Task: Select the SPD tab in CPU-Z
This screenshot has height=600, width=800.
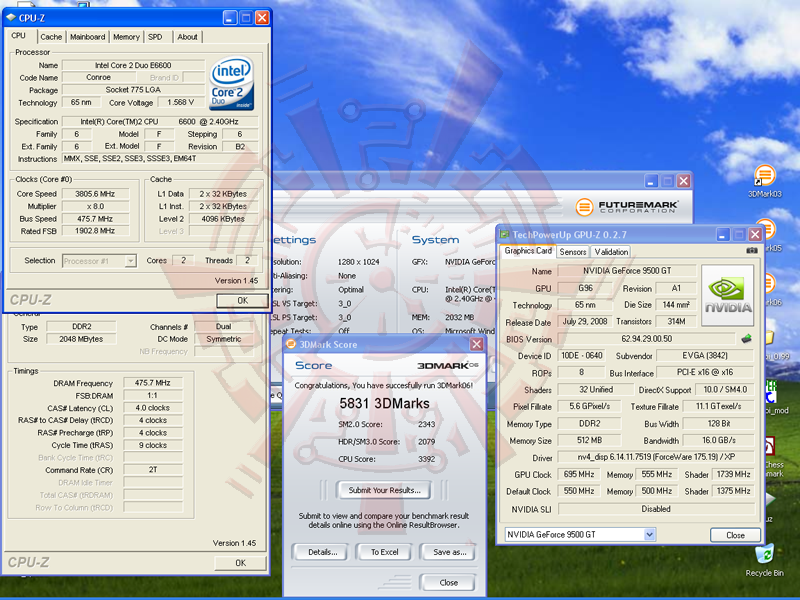Action: (x=155, y=37)
